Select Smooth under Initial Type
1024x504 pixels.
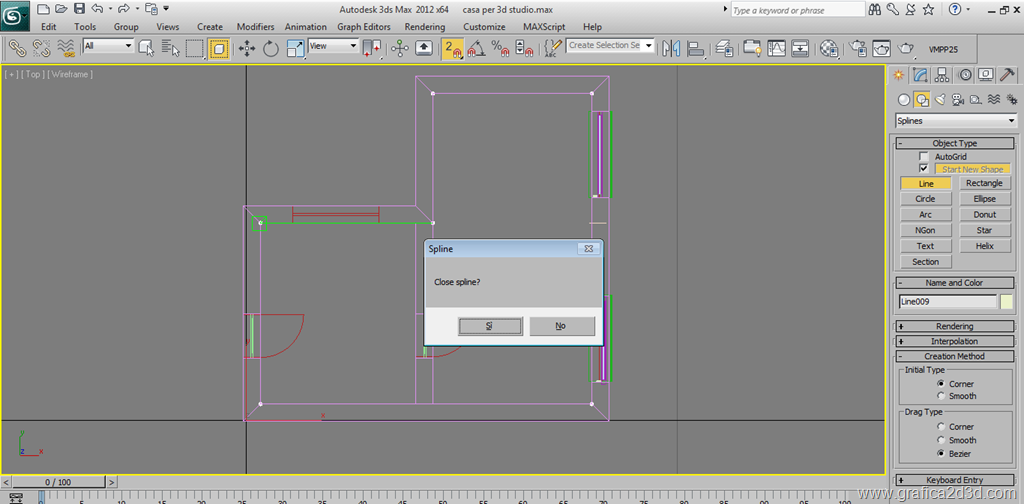click(x=940, y=396)
